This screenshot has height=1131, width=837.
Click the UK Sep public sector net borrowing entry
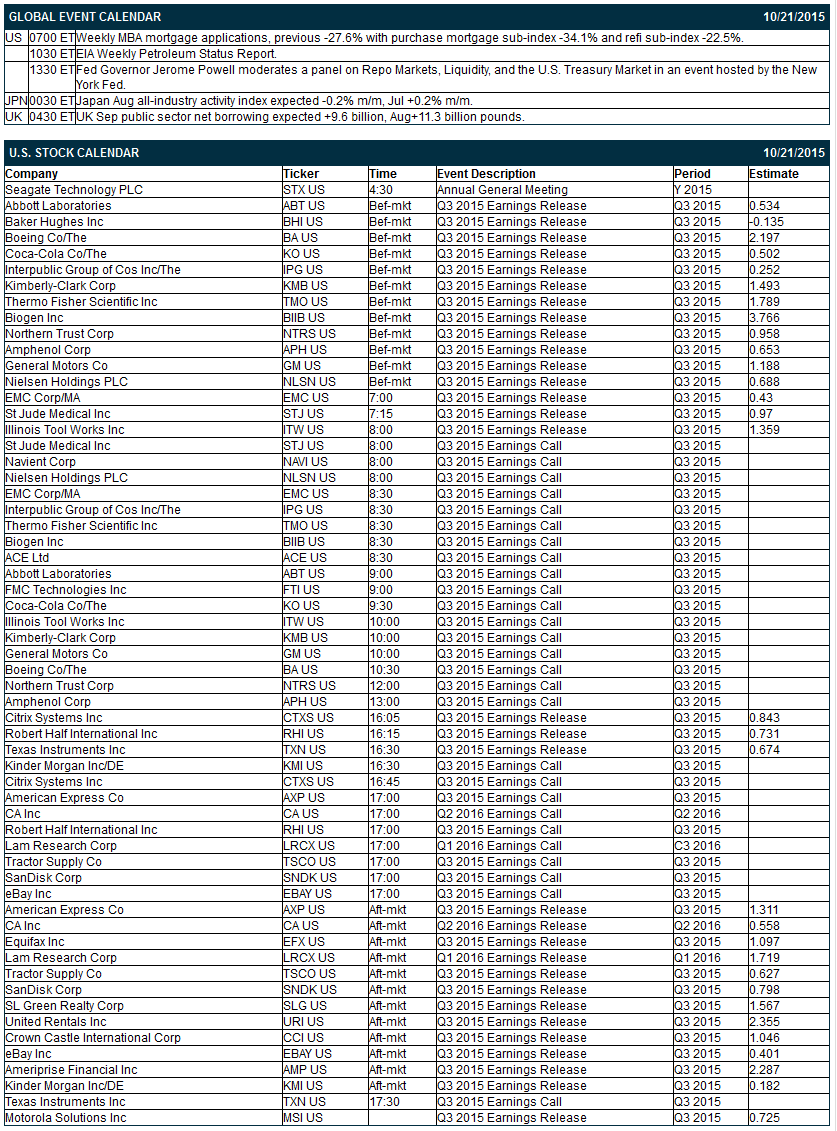pos(300,117)
